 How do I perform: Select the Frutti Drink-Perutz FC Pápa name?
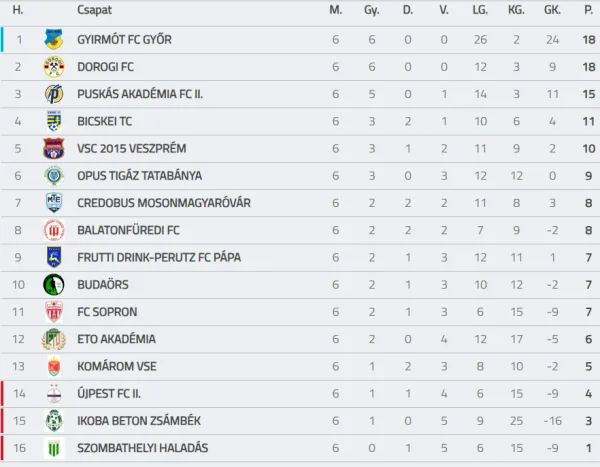coord(159,257)
